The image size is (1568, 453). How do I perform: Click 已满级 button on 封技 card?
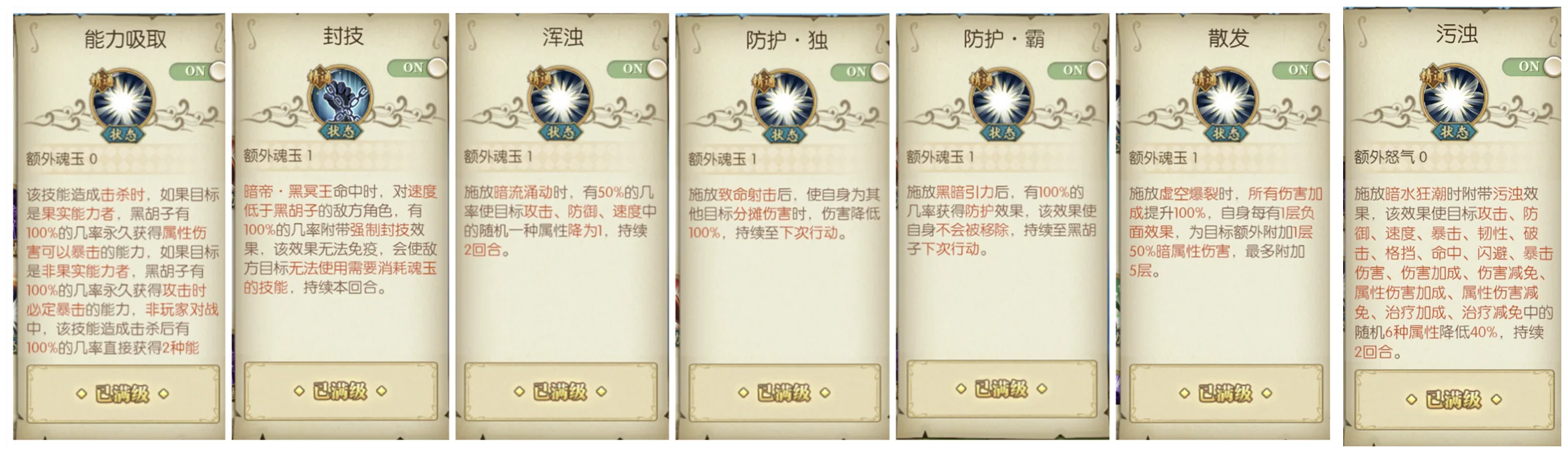point(341,391)
